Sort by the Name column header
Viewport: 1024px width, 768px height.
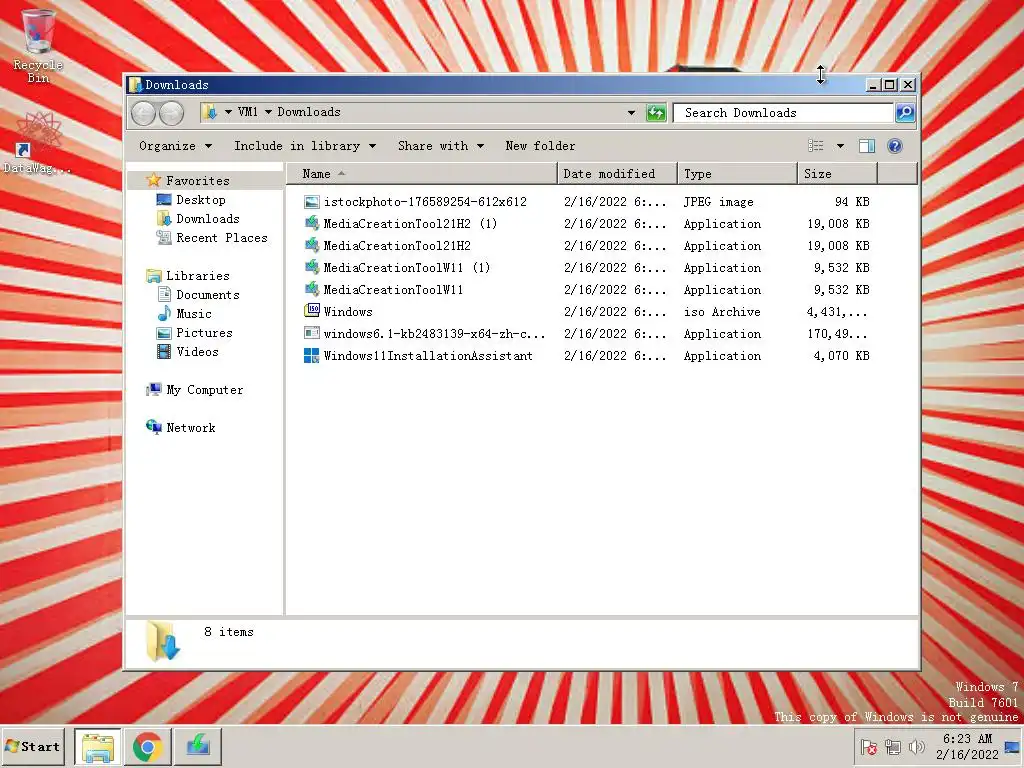pyautogui.click(x=421, y=174)
